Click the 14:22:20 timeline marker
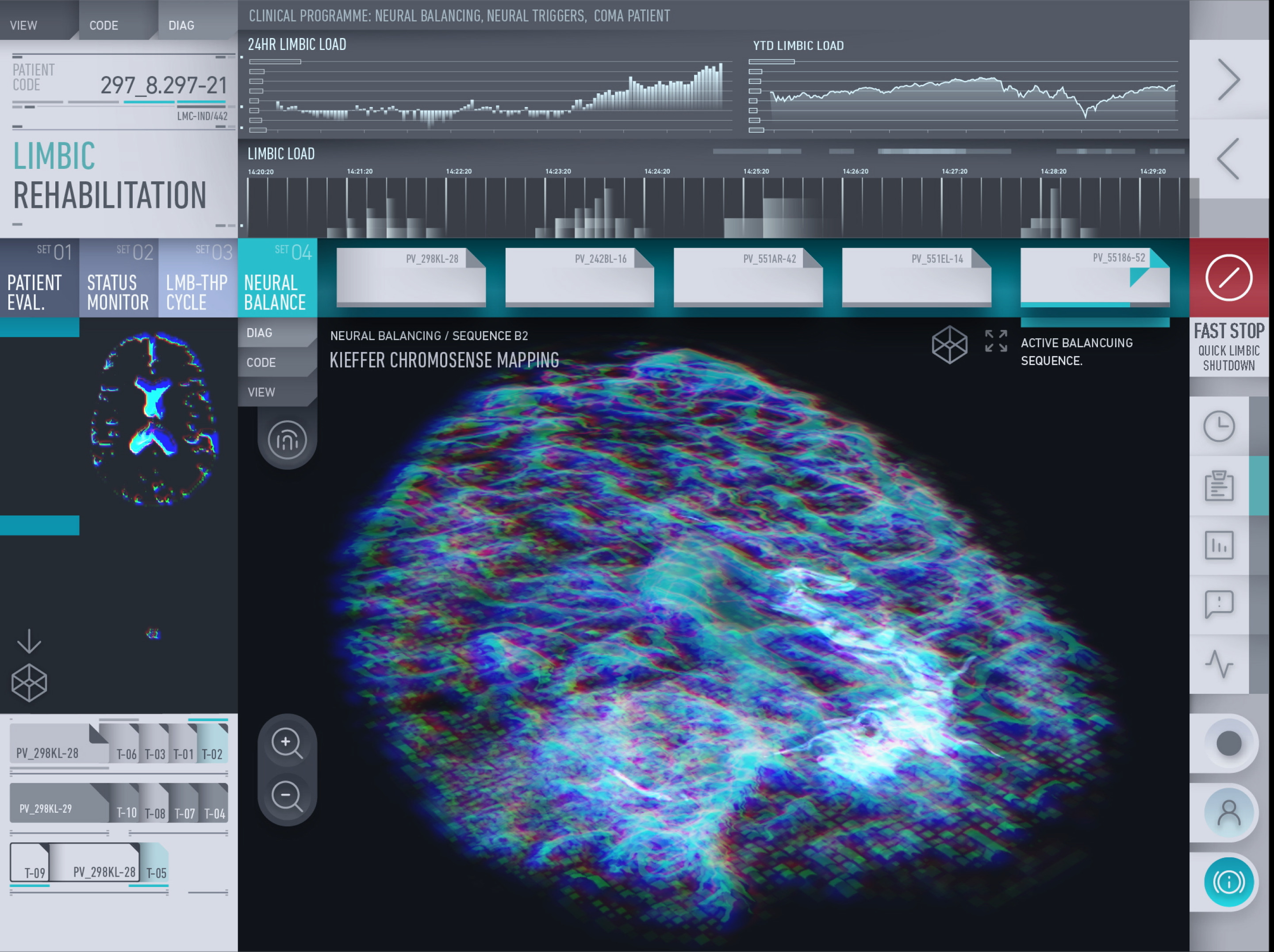The width and height of the screenshot is (1274, 952). tap(458, 172)
